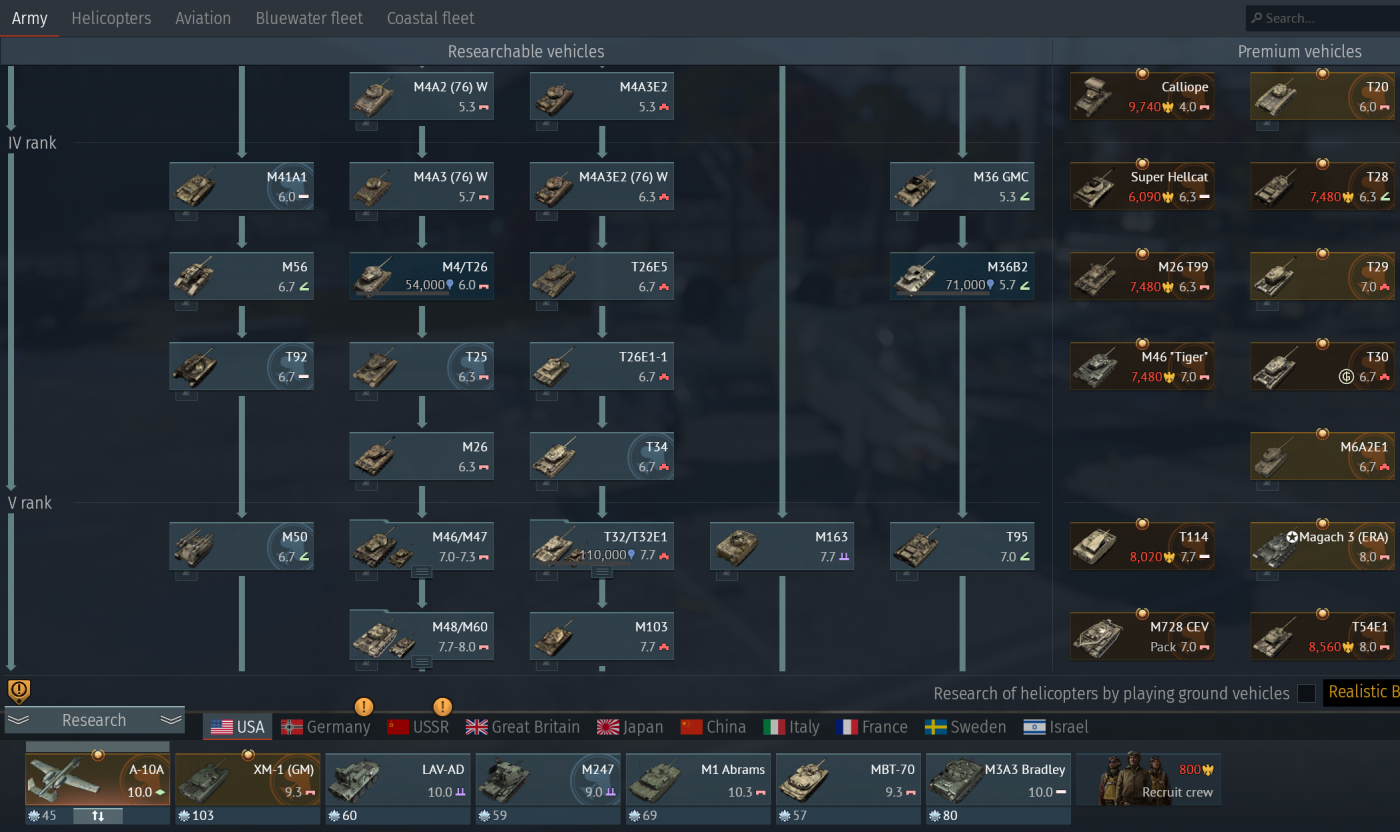Click the right chevron on Research bar

[x=171, y=720]
